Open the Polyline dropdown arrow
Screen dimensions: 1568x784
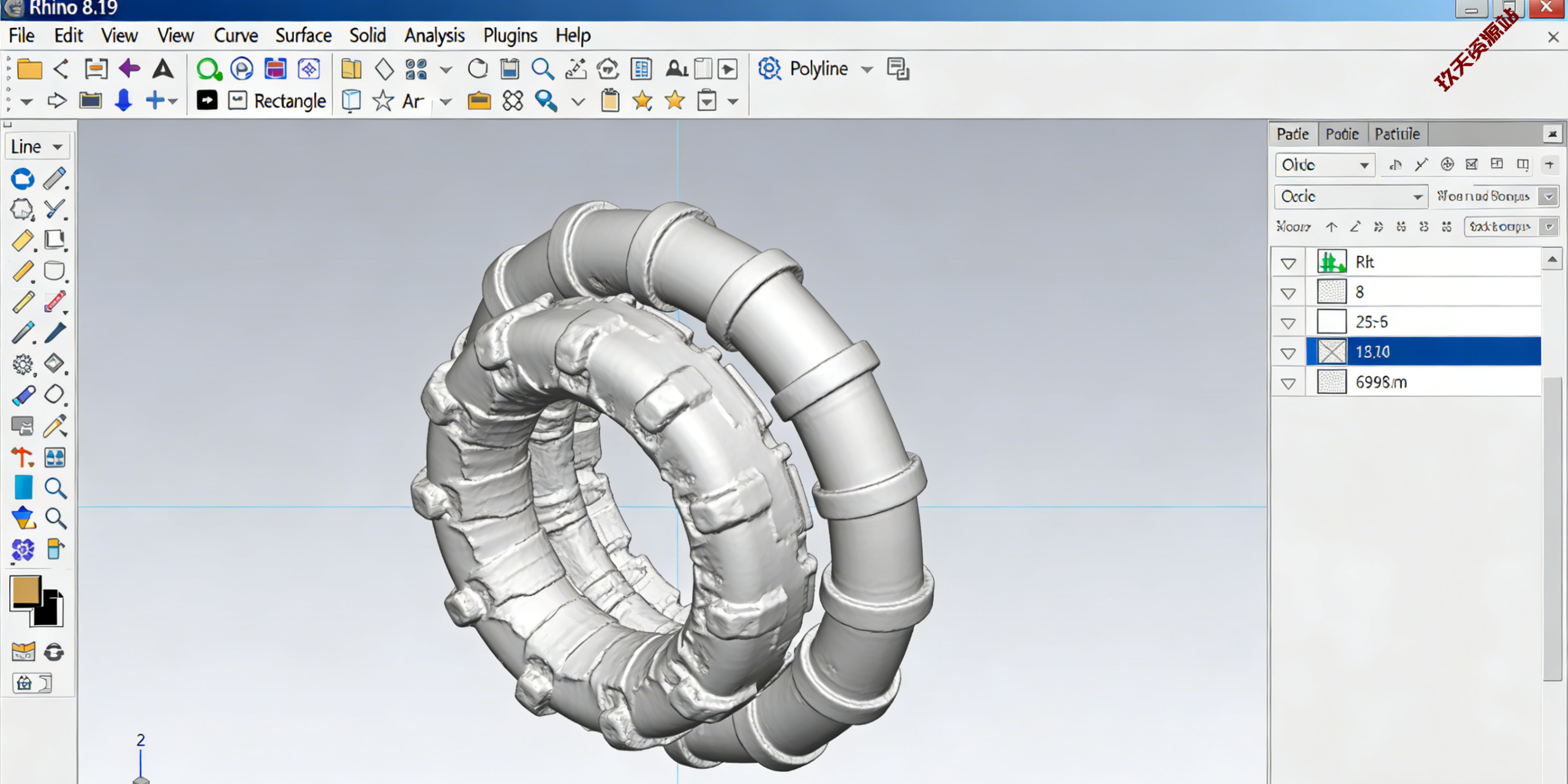click(867, 69)
